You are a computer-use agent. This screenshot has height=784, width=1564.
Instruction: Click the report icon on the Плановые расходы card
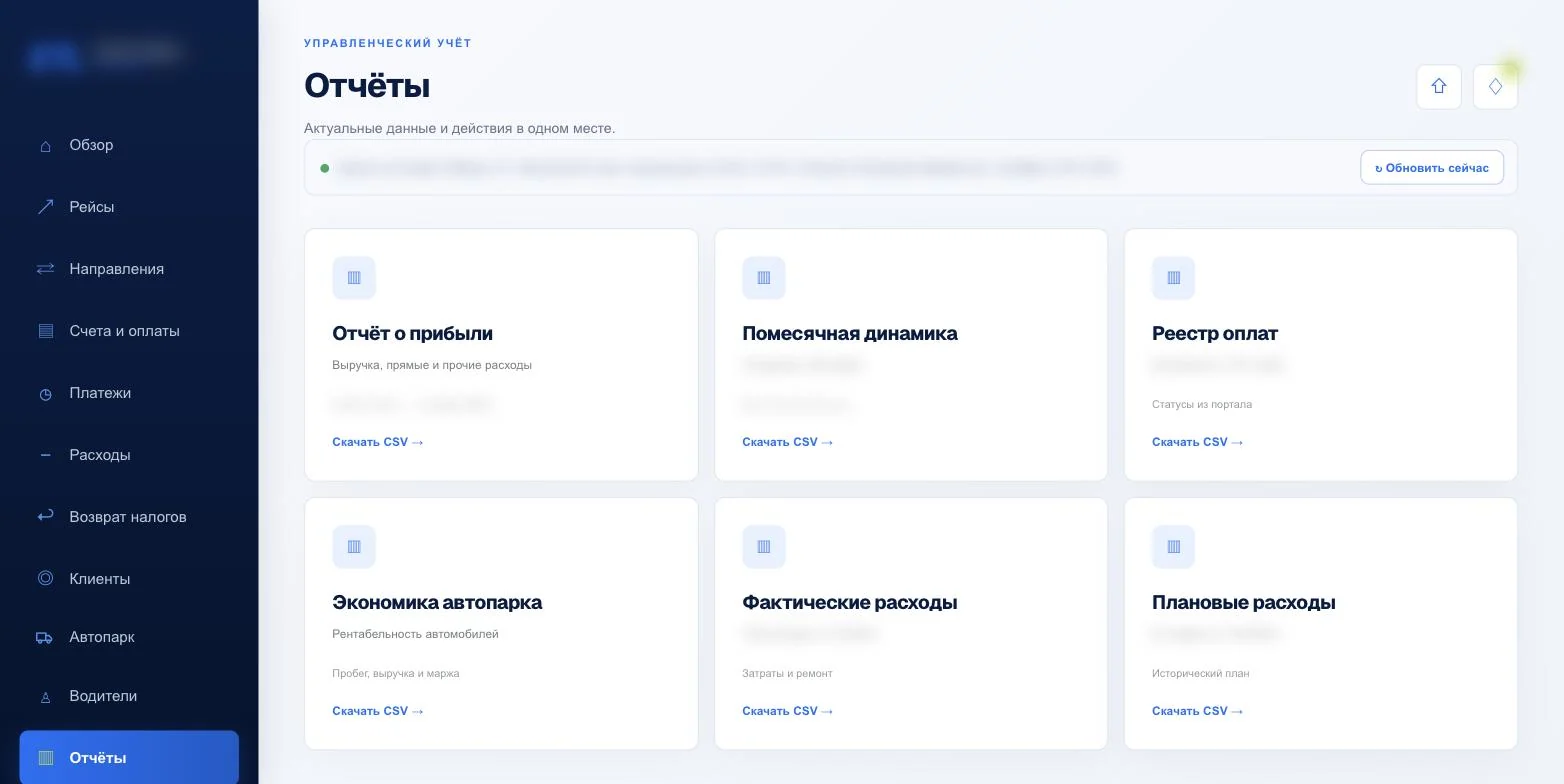(x=1174, y=547)
